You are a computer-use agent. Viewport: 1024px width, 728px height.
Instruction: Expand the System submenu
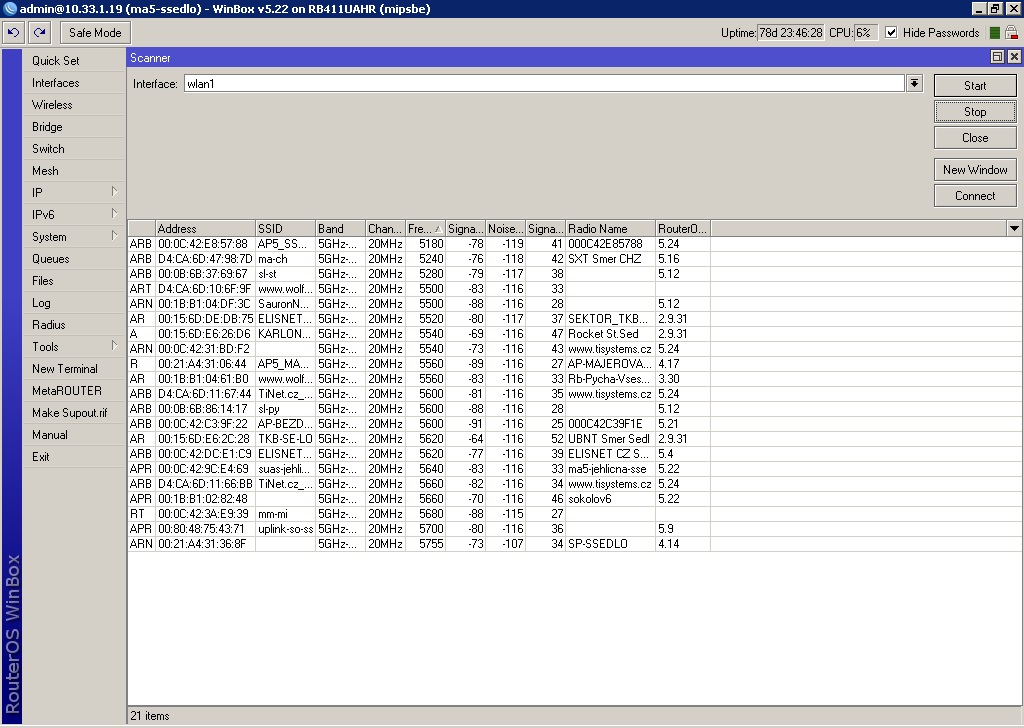[x=74, y=236]
